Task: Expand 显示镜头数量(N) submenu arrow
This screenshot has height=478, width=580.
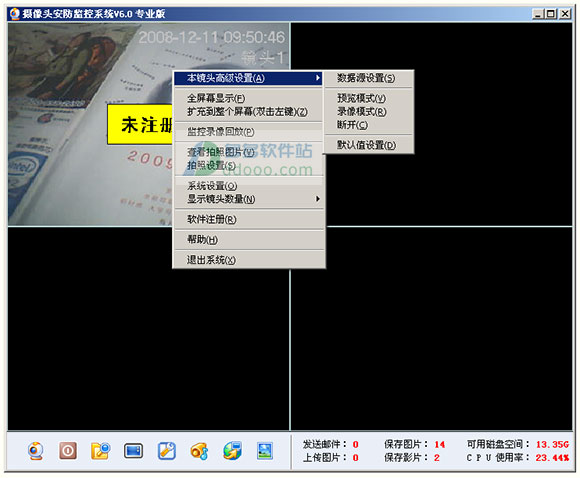Action: [x=317, y=199]
